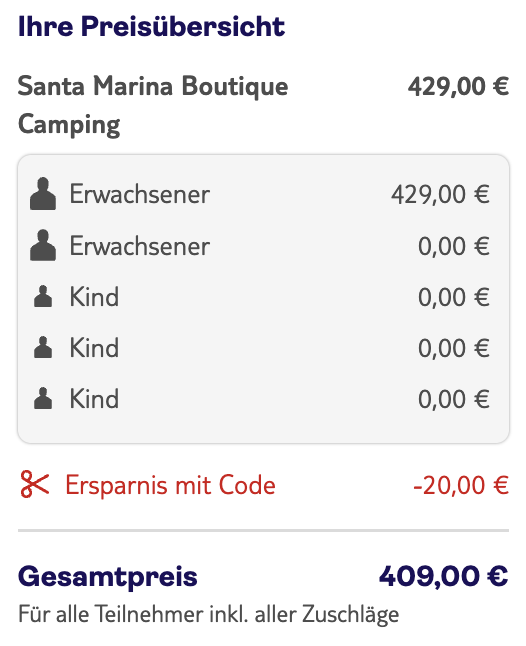526x646 pixels.
Task: Click the second adult's 0,00 € price
Action: coord(454,246)
